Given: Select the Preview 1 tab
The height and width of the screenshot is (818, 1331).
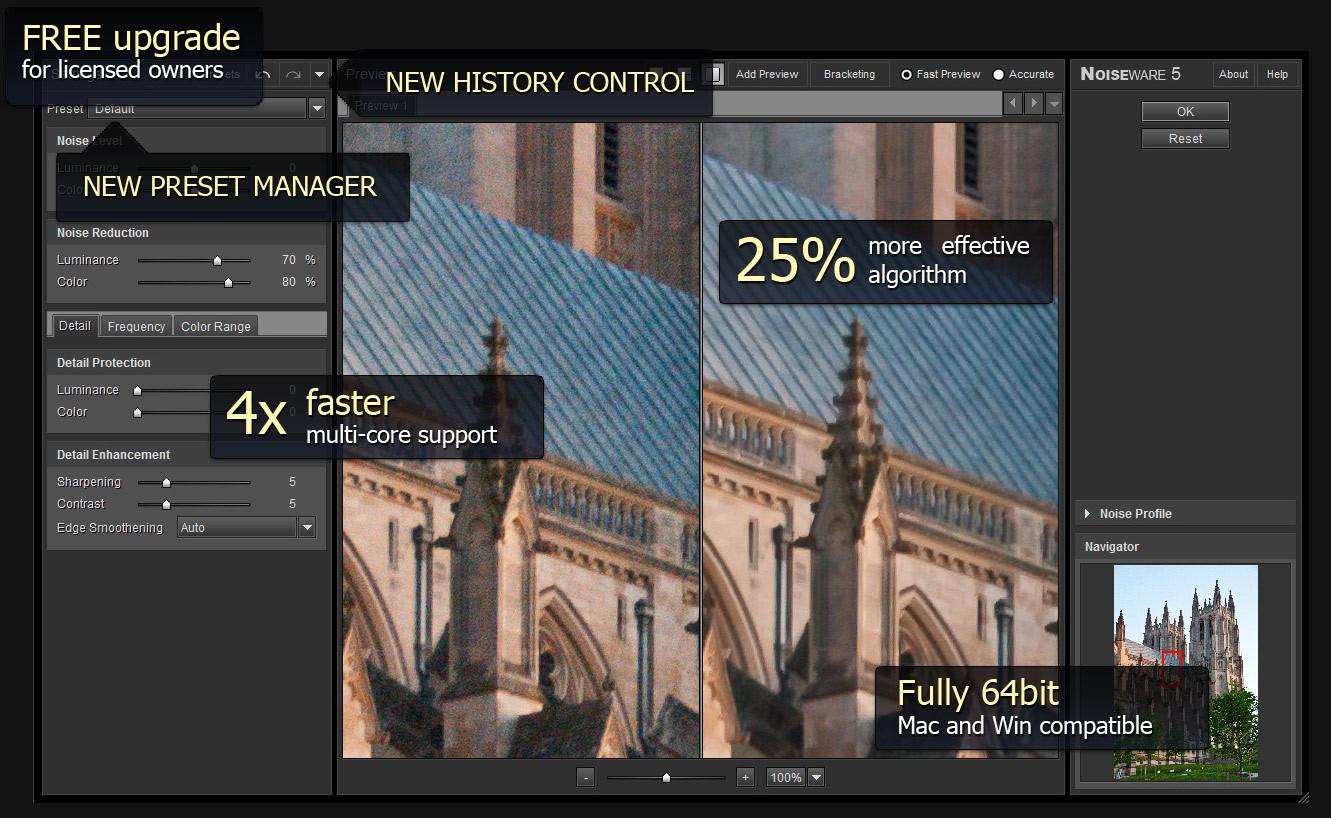Looking at the screenshot, I should tap(381, 105).
